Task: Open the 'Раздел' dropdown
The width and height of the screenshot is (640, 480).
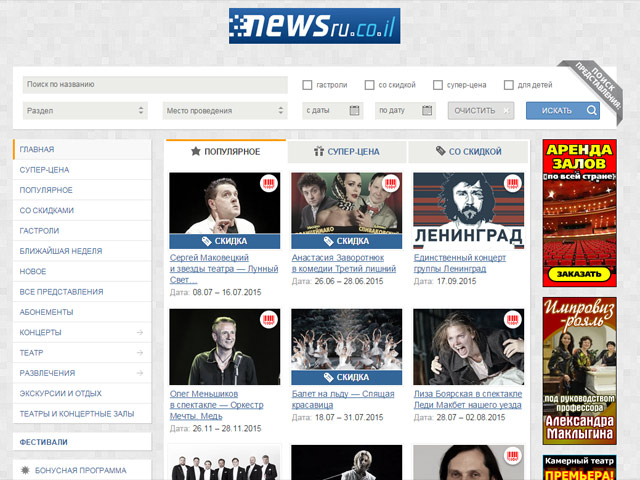Action: [x=85, y=111]
